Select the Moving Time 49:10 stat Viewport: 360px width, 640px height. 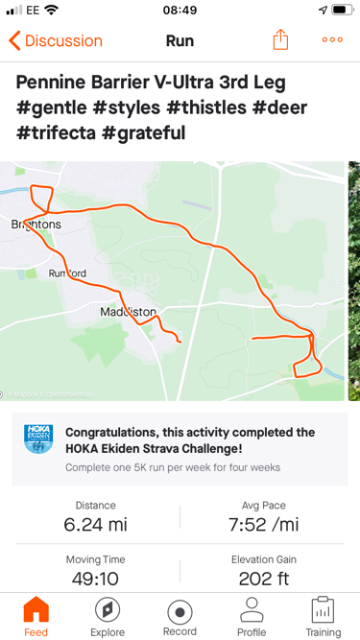pos(96,571)
